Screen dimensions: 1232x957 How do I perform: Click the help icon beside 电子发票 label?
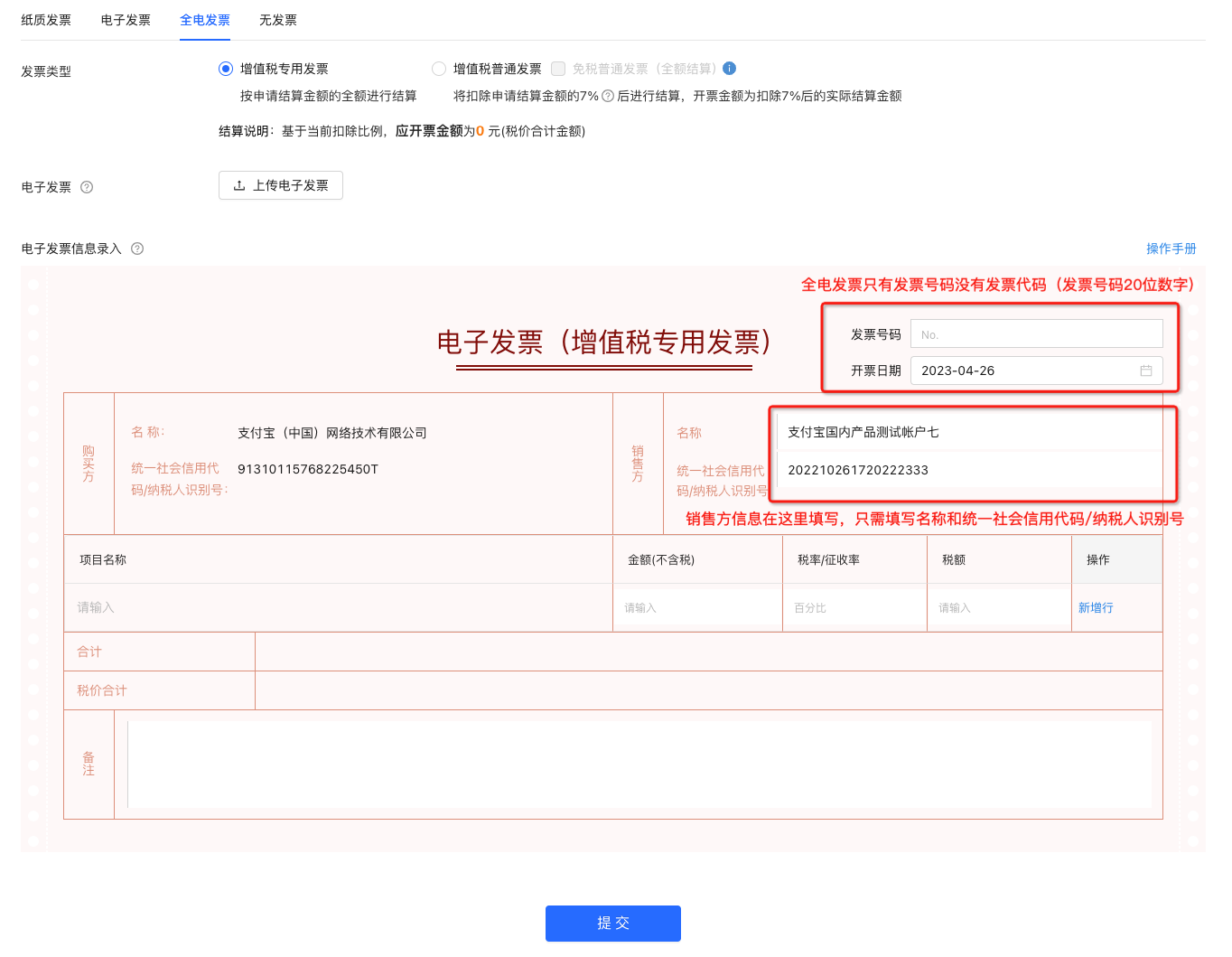(x=87, y=187)
